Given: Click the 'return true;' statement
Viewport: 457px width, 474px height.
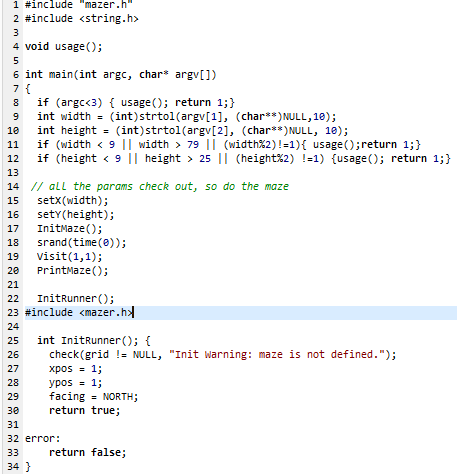Looking at the screenshot, I should [85, 411].
